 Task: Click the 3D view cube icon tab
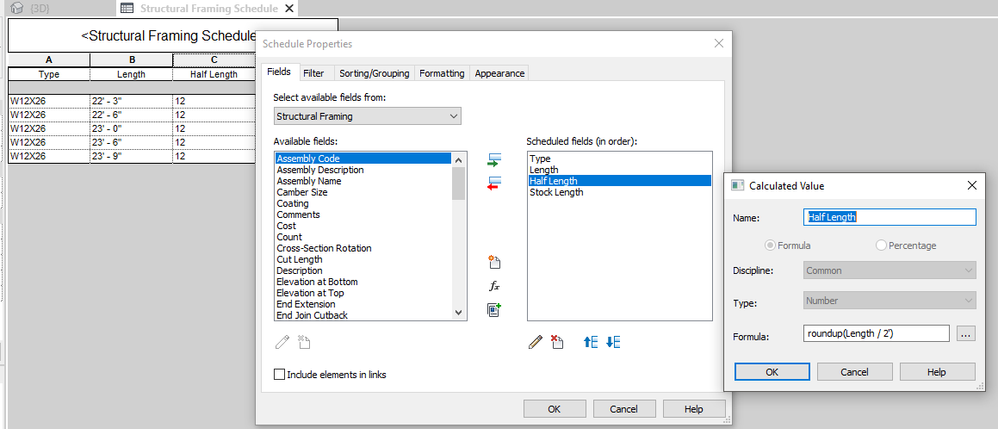[x=18, y=8]
